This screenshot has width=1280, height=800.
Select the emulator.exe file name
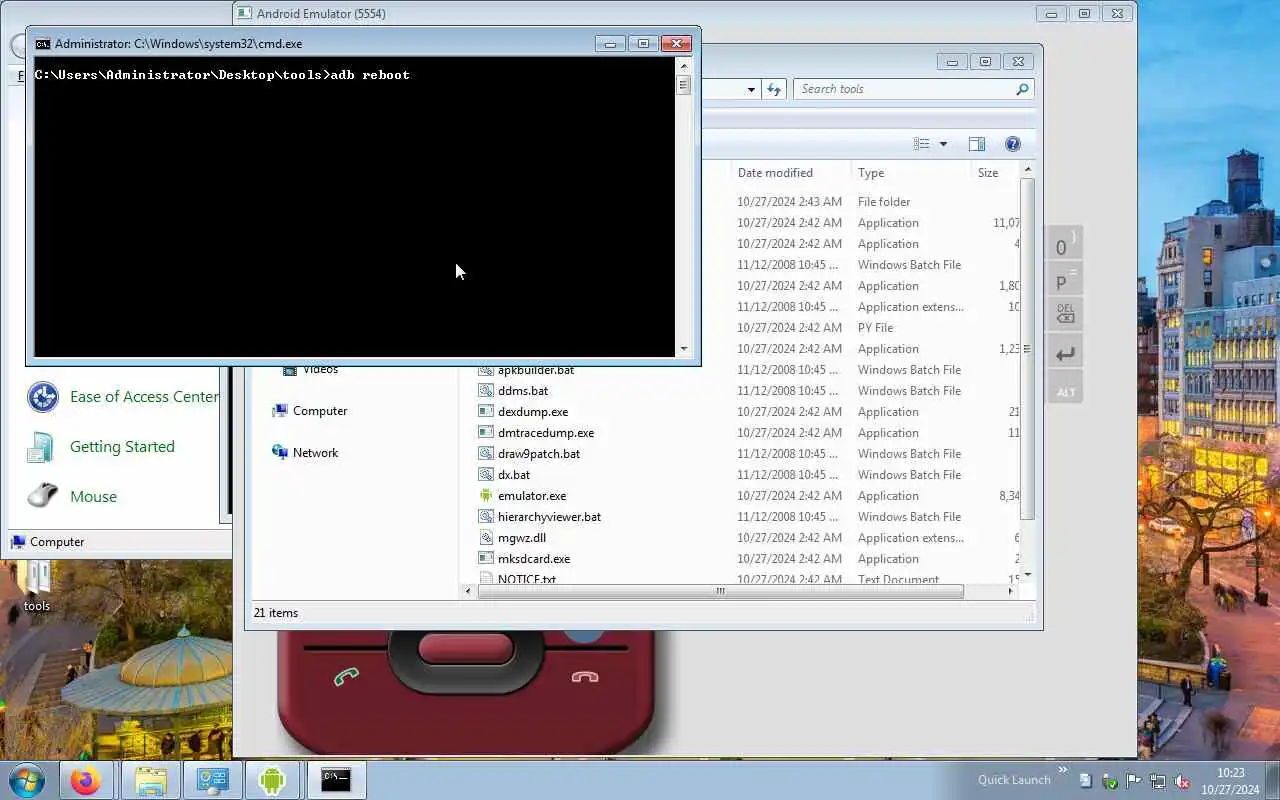coord(532,496)
